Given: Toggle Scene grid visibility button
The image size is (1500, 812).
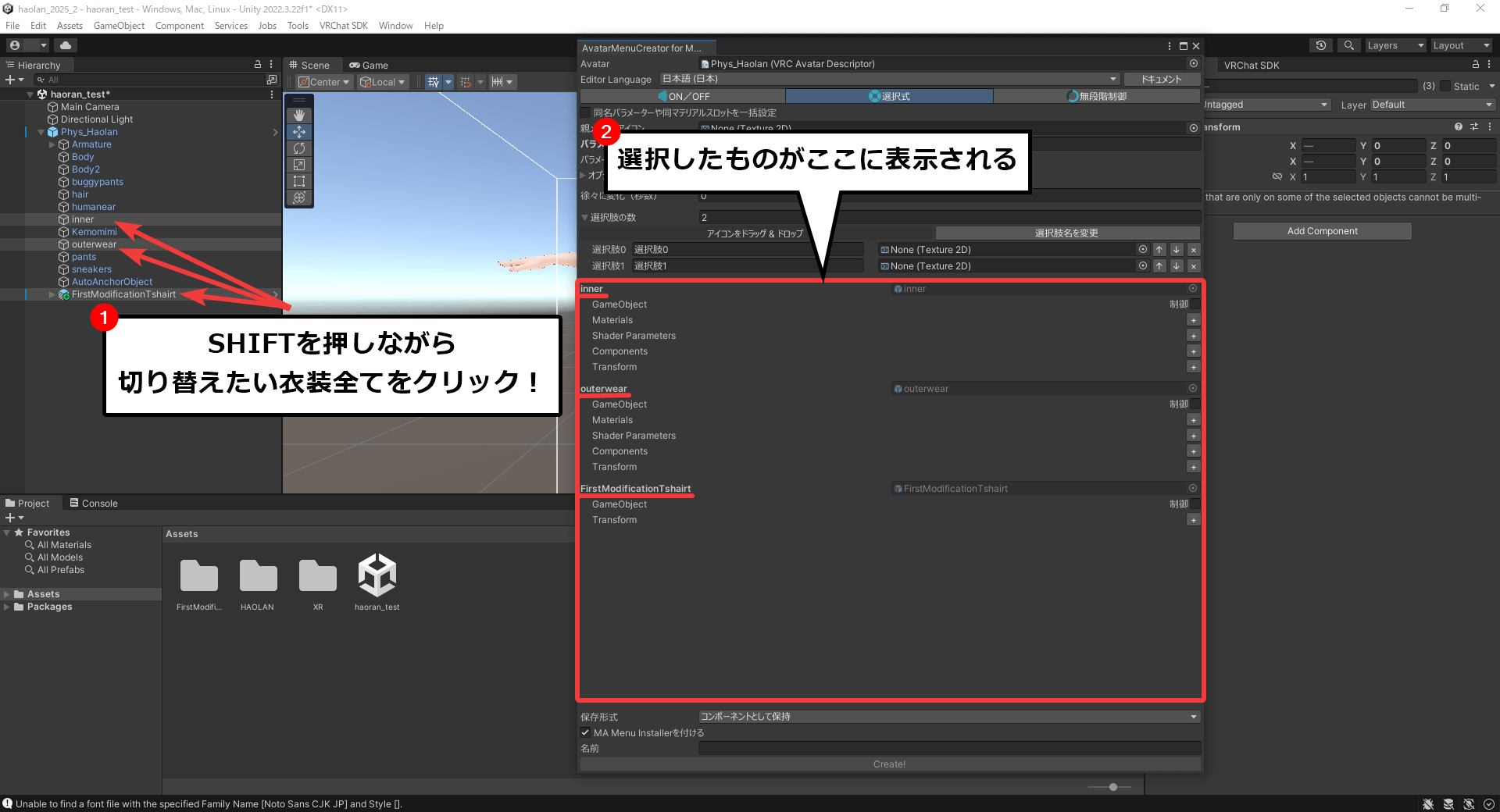Looking at the screenshot, I should click(434, 82).
